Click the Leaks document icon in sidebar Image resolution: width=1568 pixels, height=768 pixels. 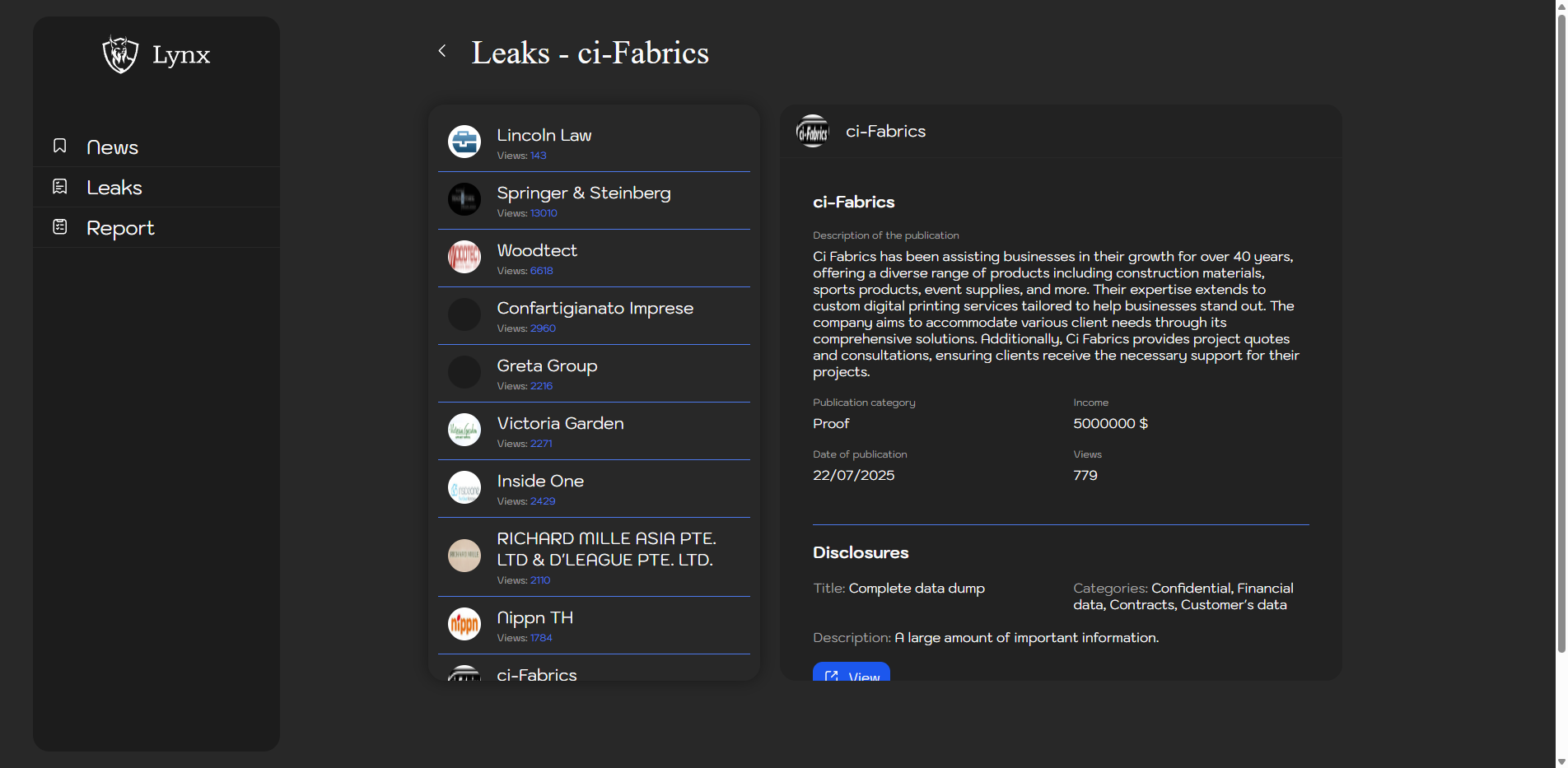[60, 187]
